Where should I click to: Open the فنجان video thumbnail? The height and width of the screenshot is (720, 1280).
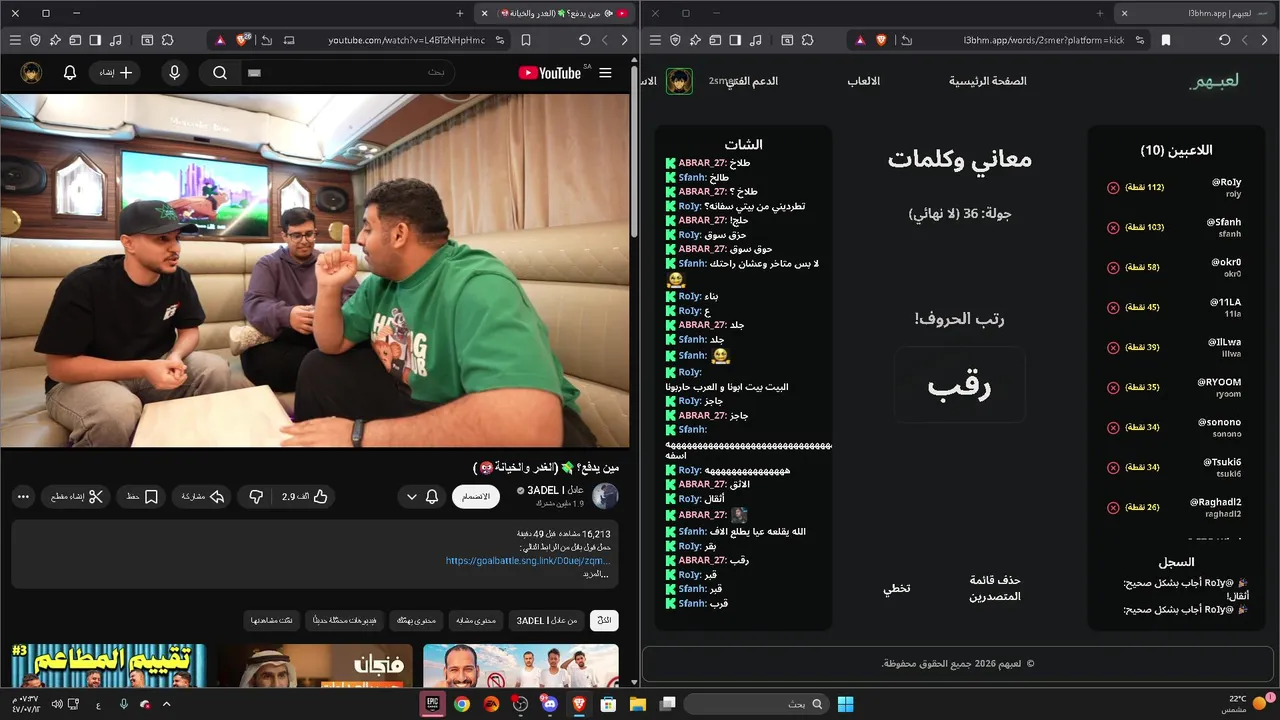(x=315, y=665)
